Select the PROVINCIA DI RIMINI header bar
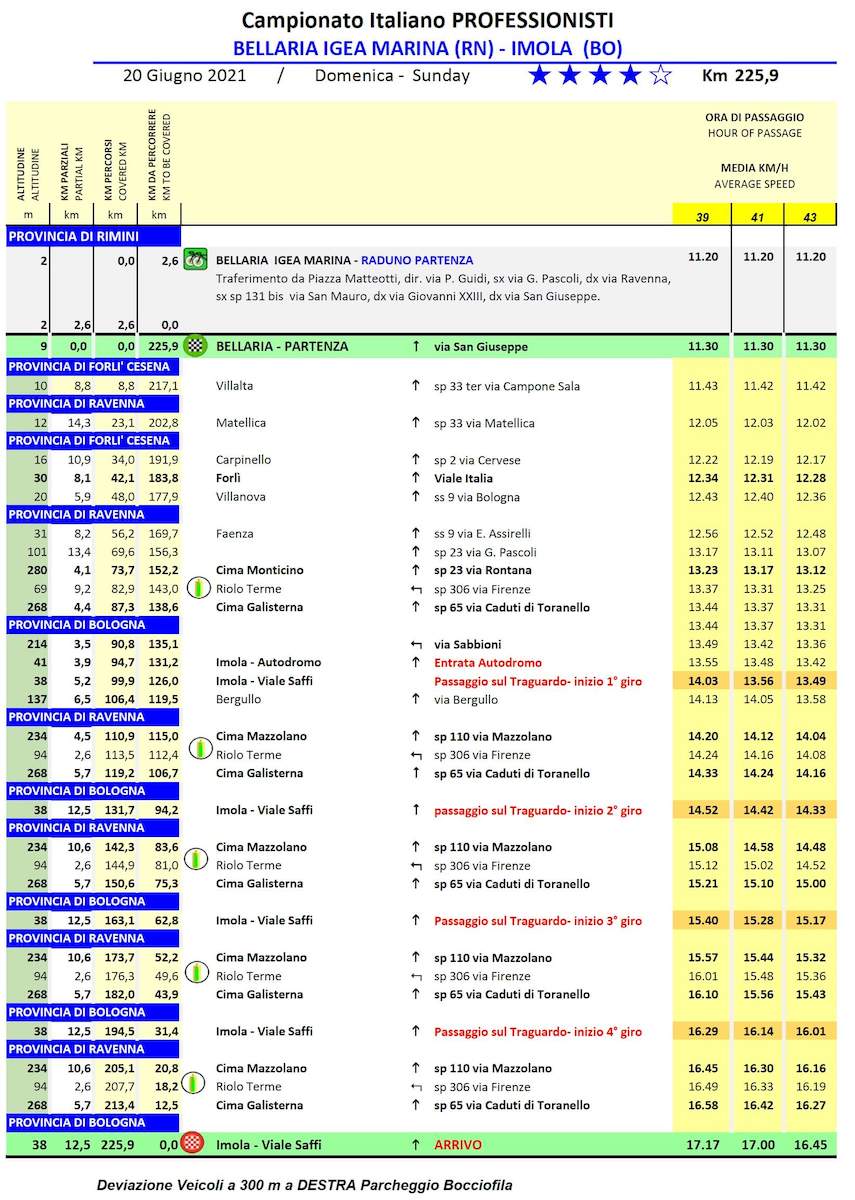Image resolution: width=855 pixels, height=1200 pixels. click(x=93, y=236)
